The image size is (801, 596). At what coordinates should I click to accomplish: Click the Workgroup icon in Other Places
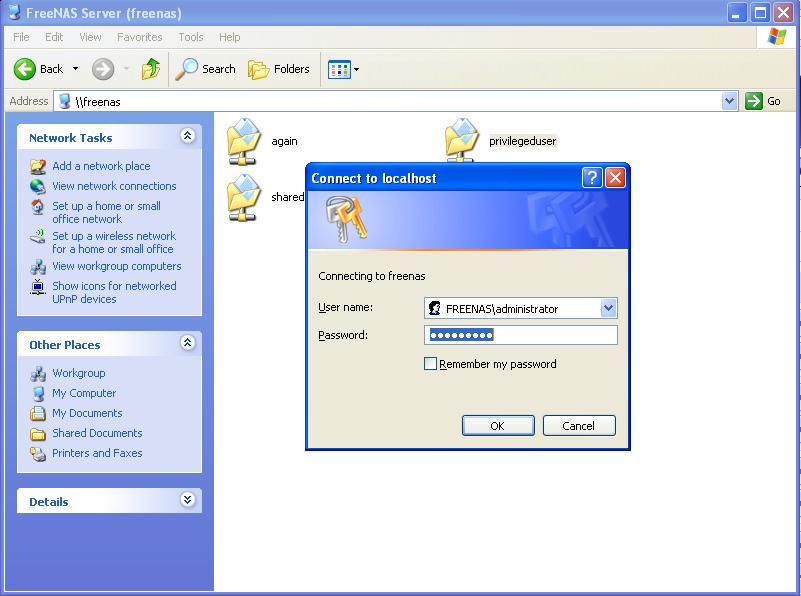click(x=38, y=373)
